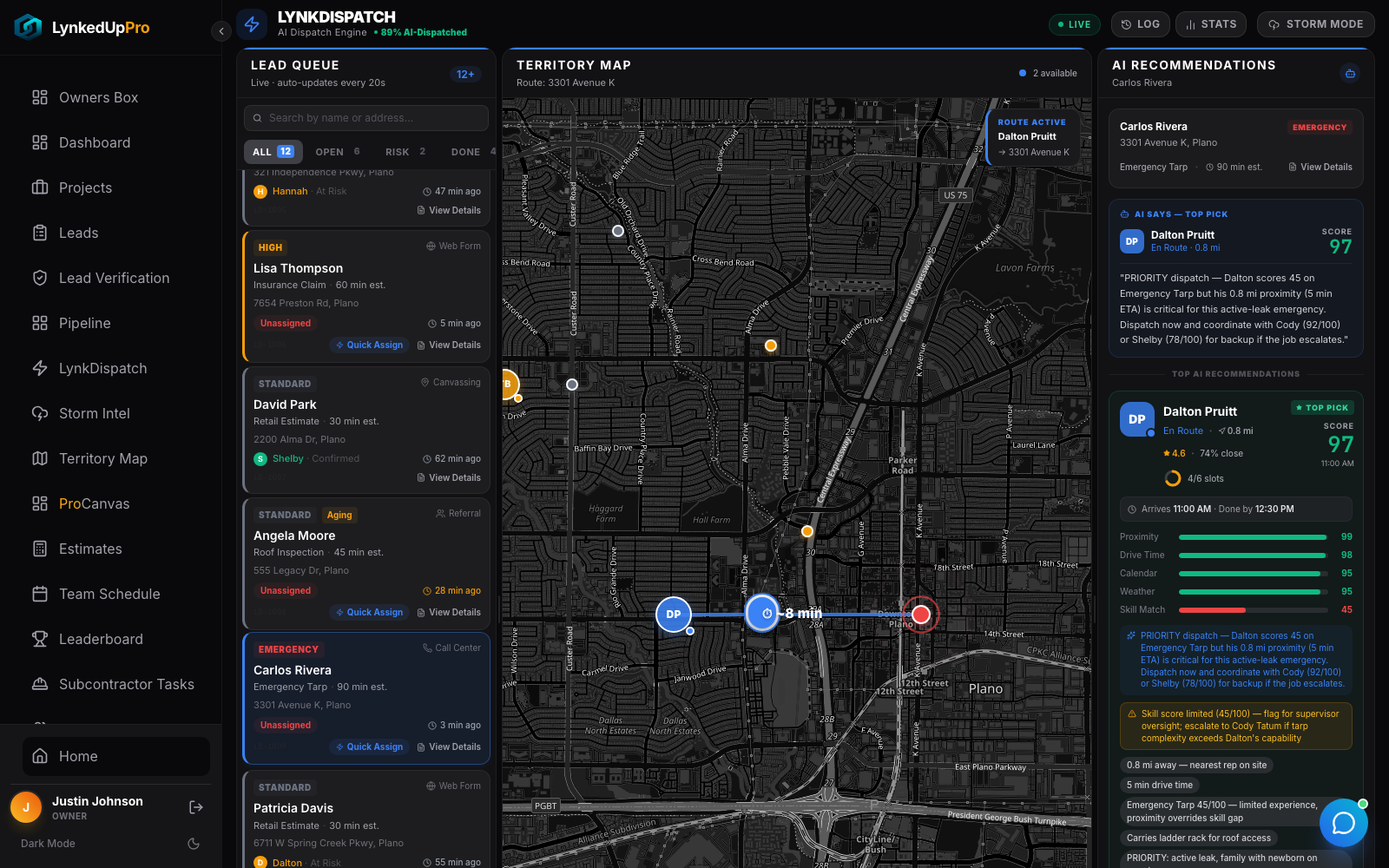The height and width of the screenshot is (868, 1389).
Task: Switch to the DONE tab
Action: pos(473,152)
